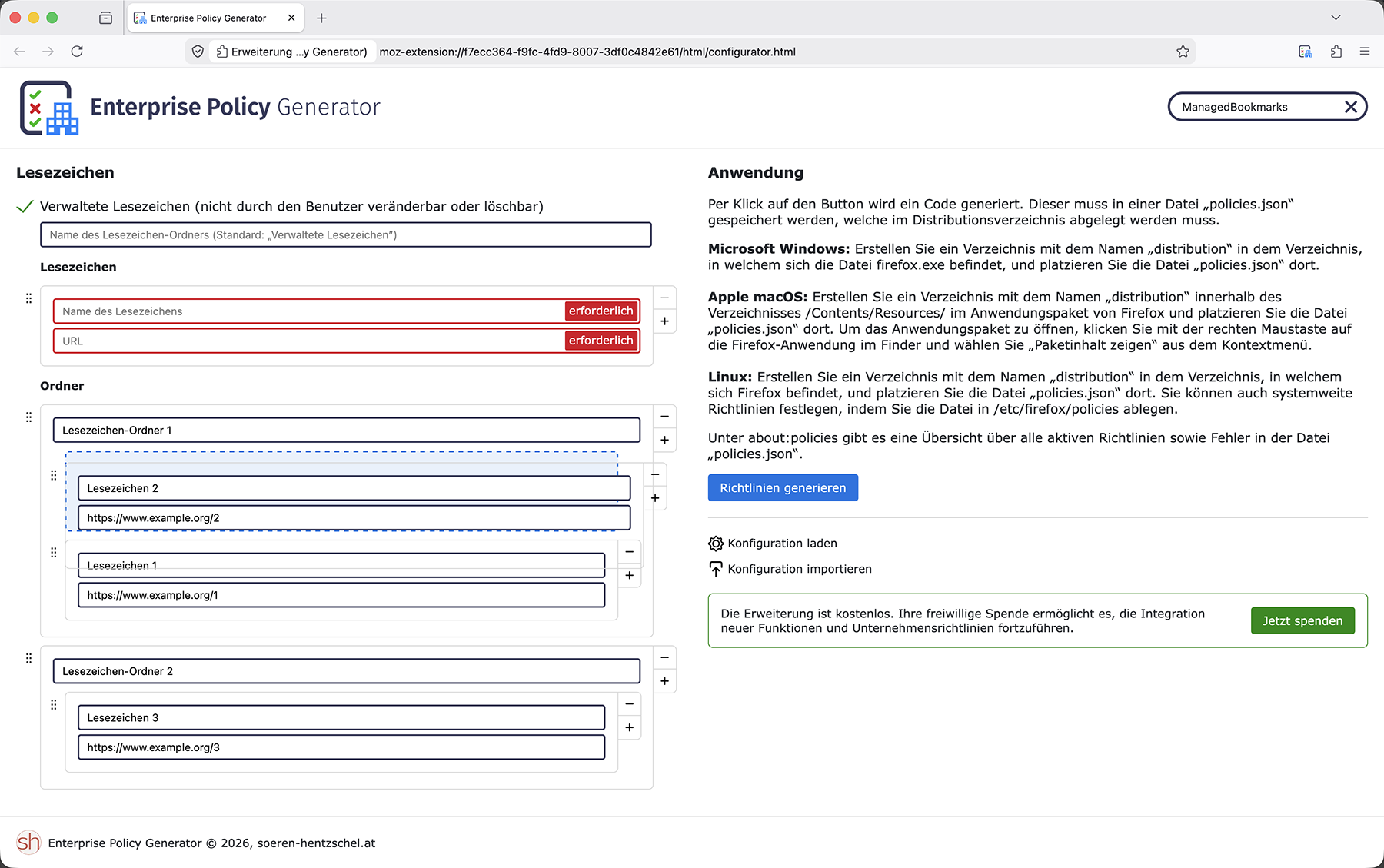This screenshot has width=1384, height=868.
Task: Select the Enterprise Policy Generator tab
Action: [x=208, y=18]
